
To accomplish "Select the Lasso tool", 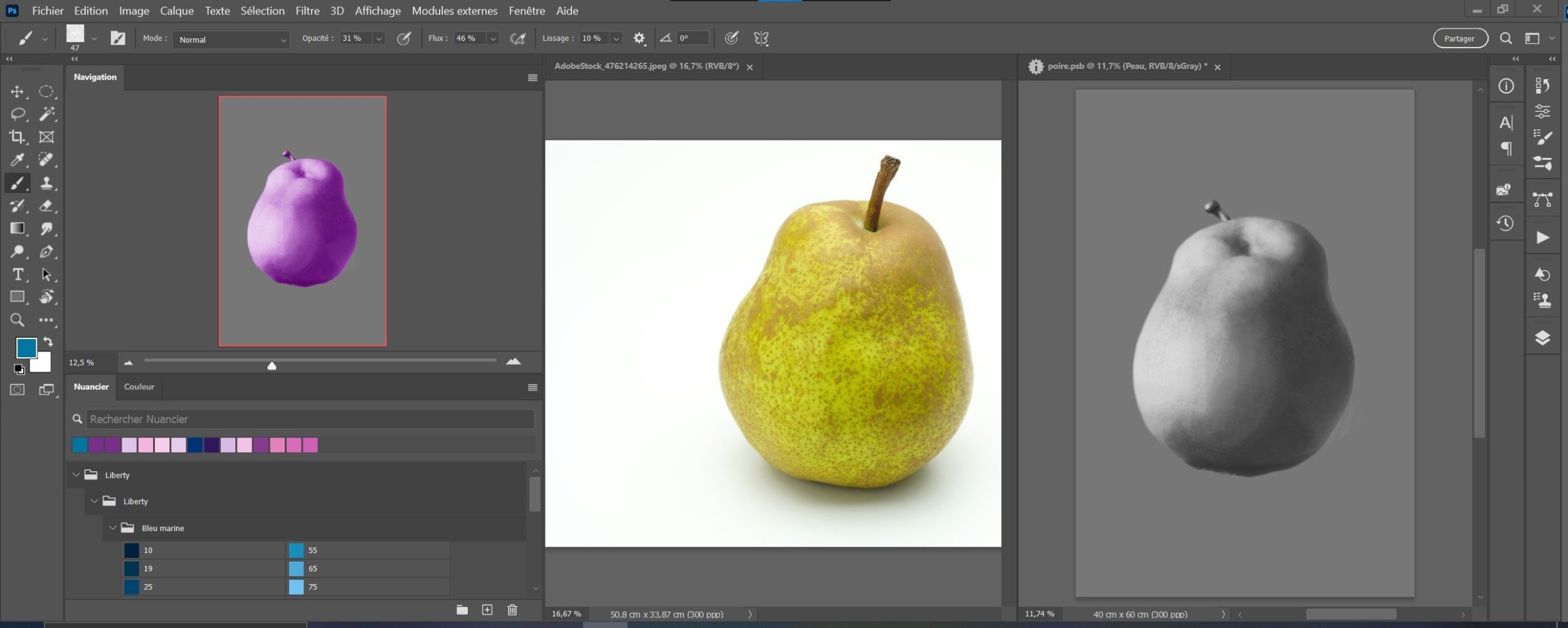I will (18, 114).
